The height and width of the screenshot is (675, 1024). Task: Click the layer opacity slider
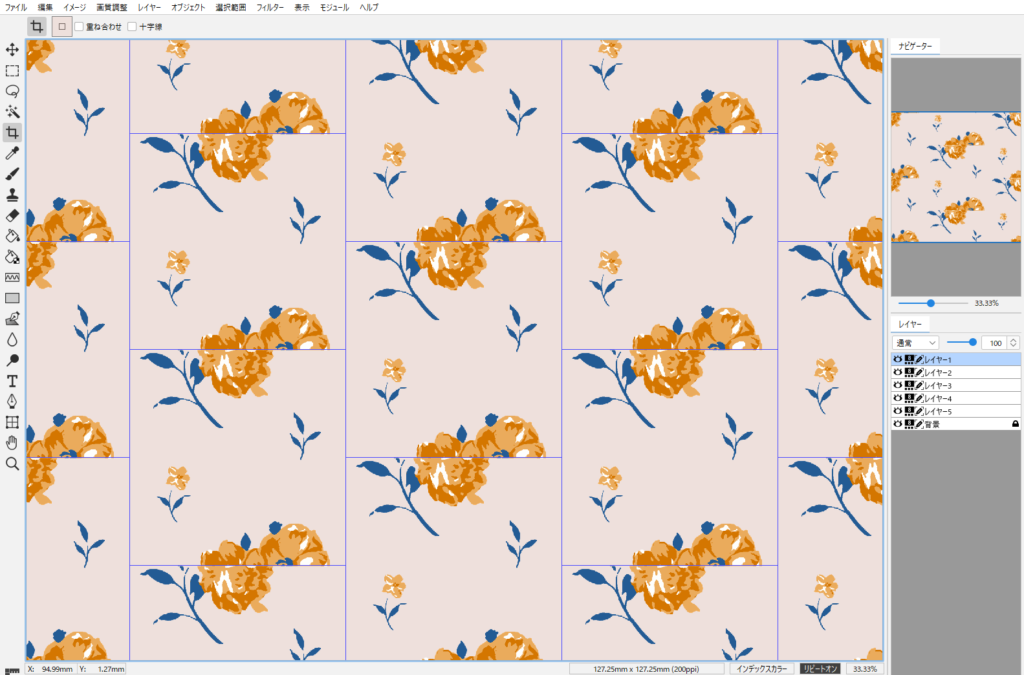[x=962, y=342]
